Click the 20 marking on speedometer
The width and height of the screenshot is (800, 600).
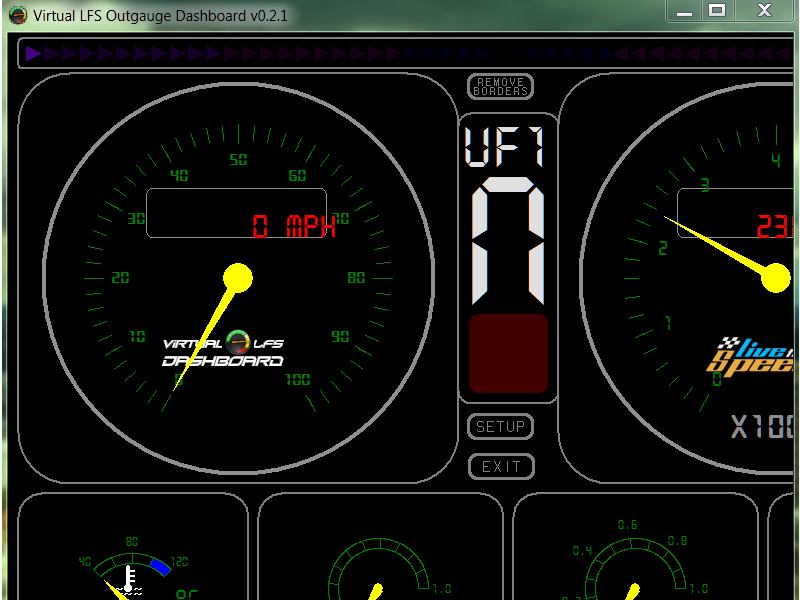pos(120,278)
